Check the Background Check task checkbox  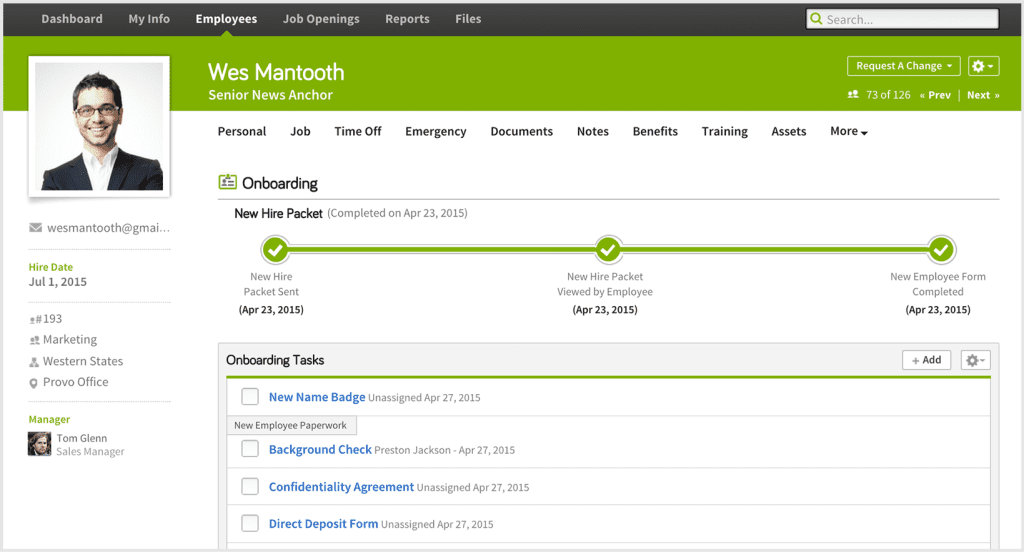pos(250,450)
